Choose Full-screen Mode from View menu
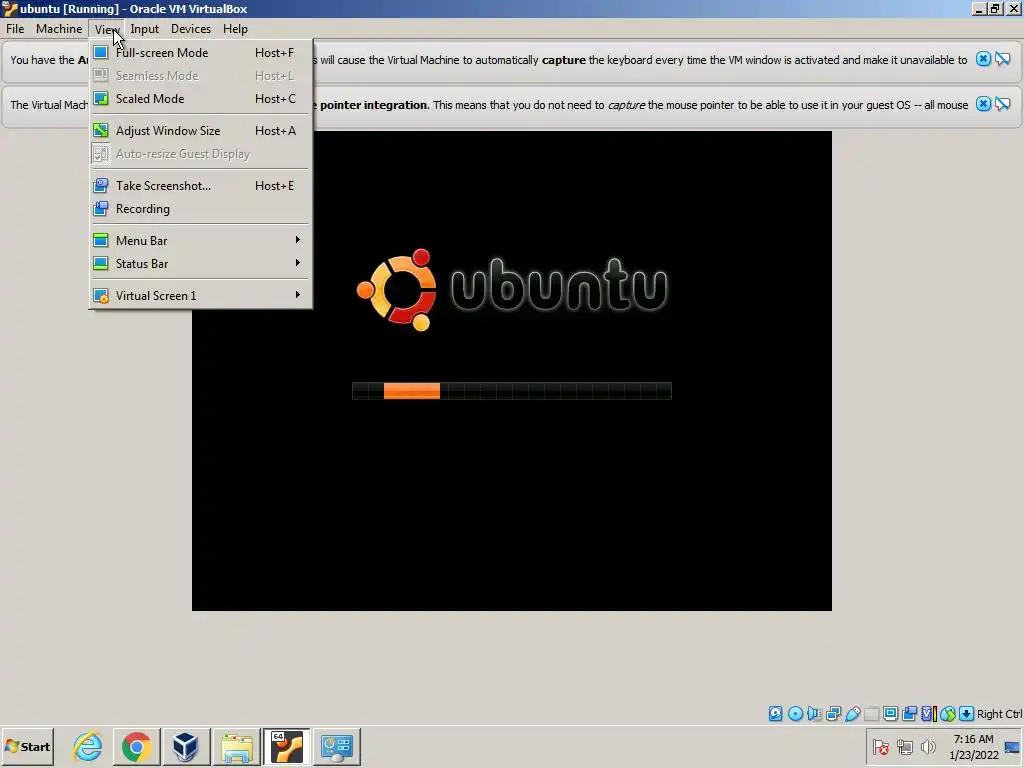This screenshot has height=768, width=1024. tap(200, 53)
